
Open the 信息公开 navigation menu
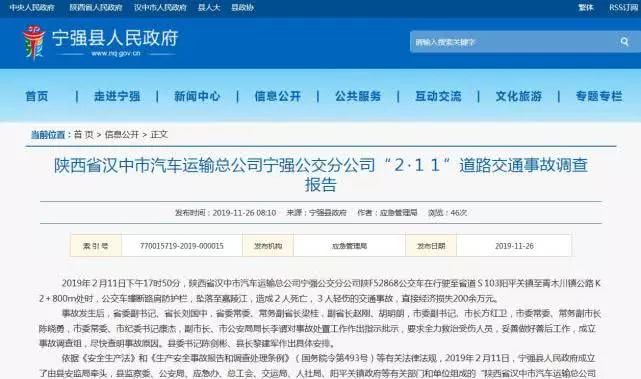(x=278, y=96)
